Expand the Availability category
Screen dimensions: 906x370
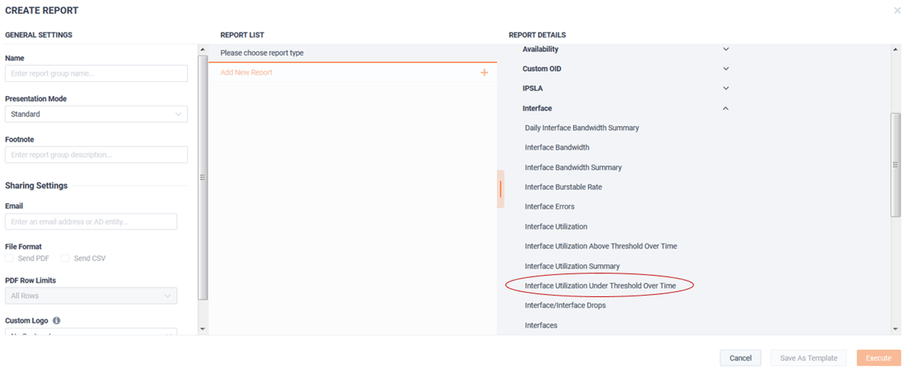tap(726, 49)
